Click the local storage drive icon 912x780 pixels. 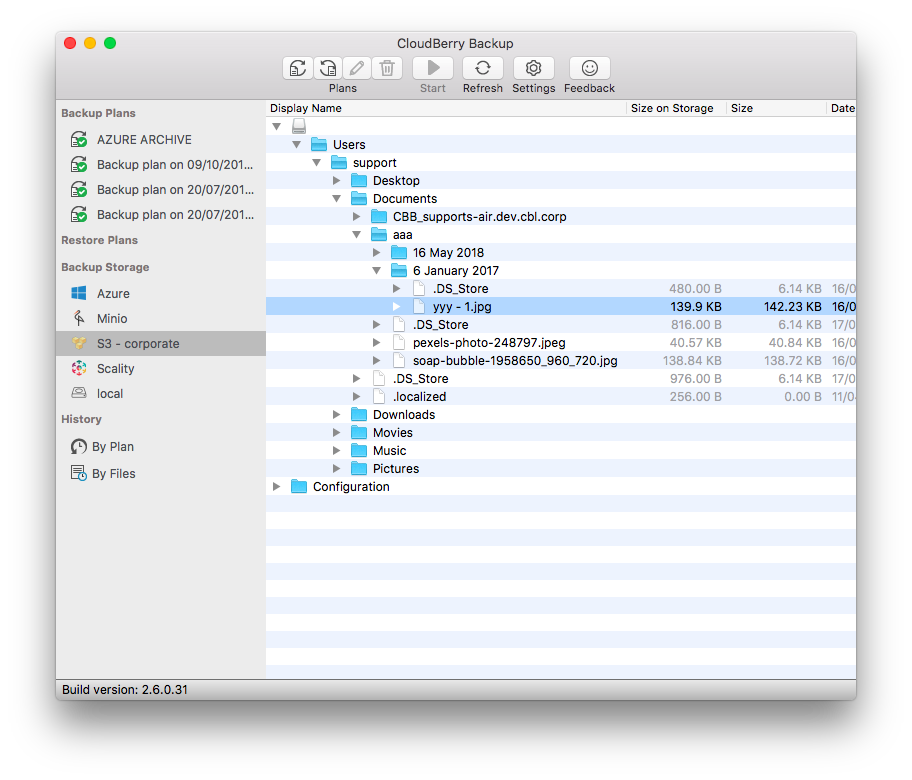[x=79, y=393]
